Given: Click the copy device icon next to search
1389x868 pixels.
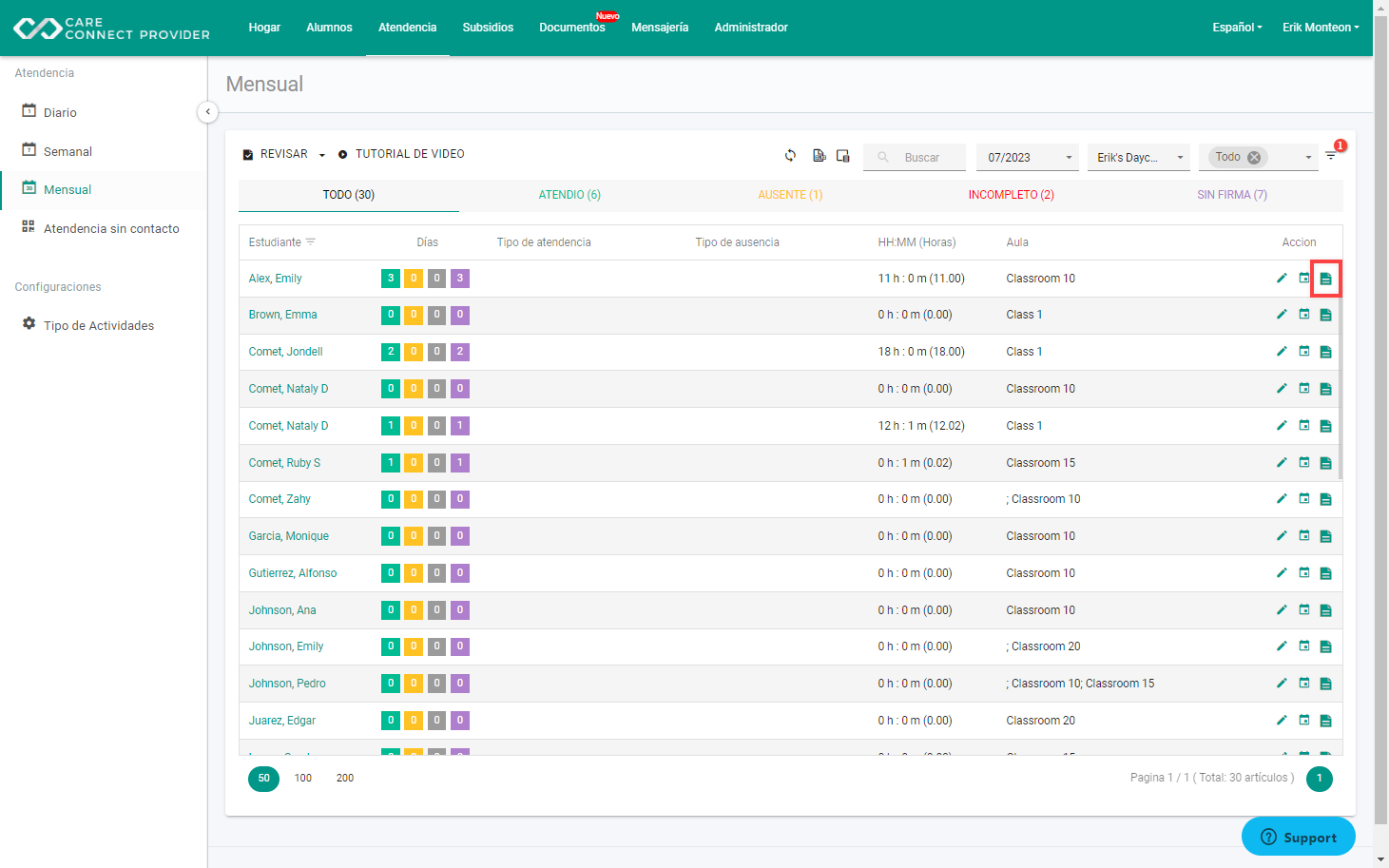Looking at the screenshot, I should point(842,156).
